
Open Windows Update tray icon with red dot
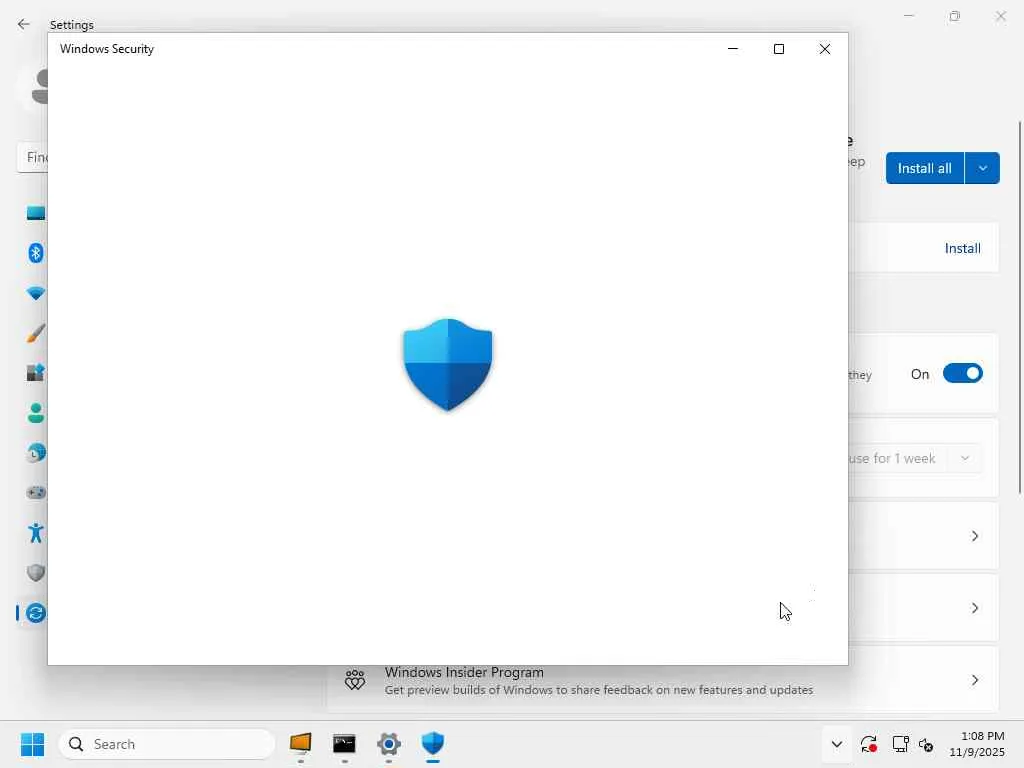click(x=869, y=744)
